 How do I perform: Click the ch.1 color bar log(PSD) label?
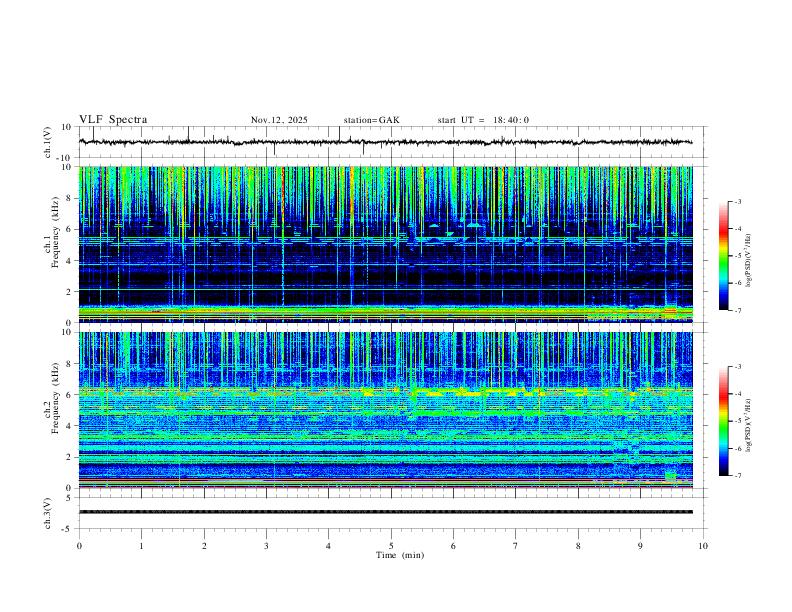click(749, 261)
